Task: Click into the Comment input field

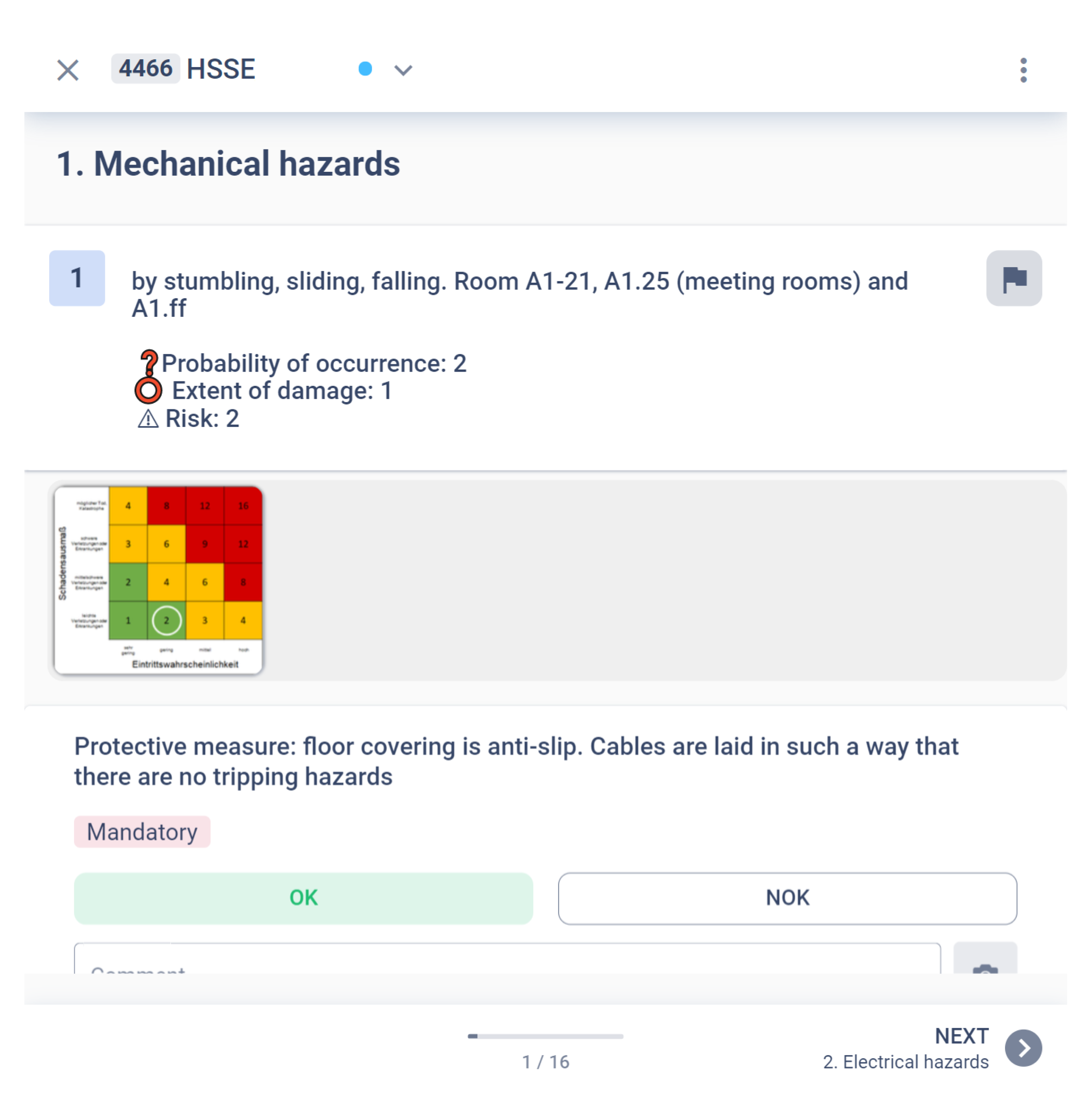Action: [507, 959]
